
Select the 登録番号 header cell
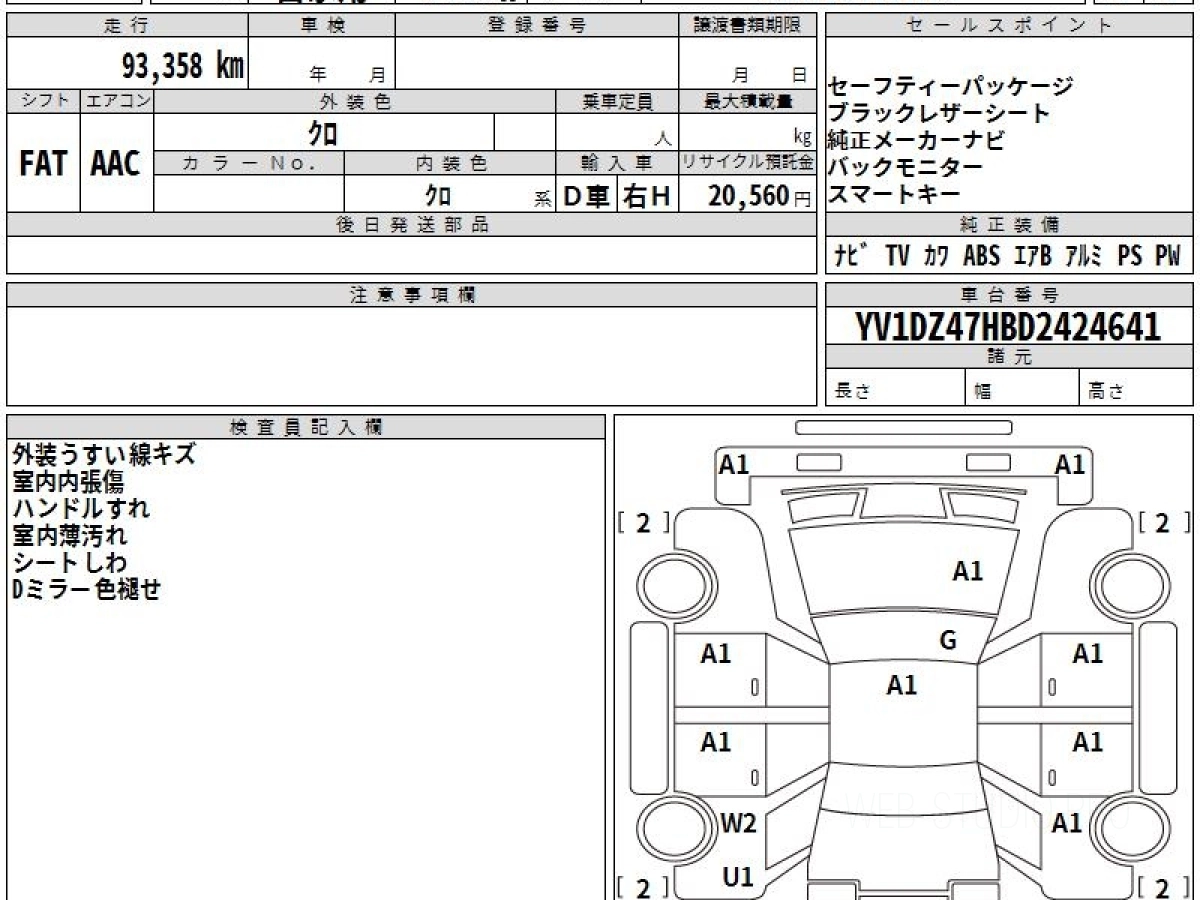[x=537, y=26]
